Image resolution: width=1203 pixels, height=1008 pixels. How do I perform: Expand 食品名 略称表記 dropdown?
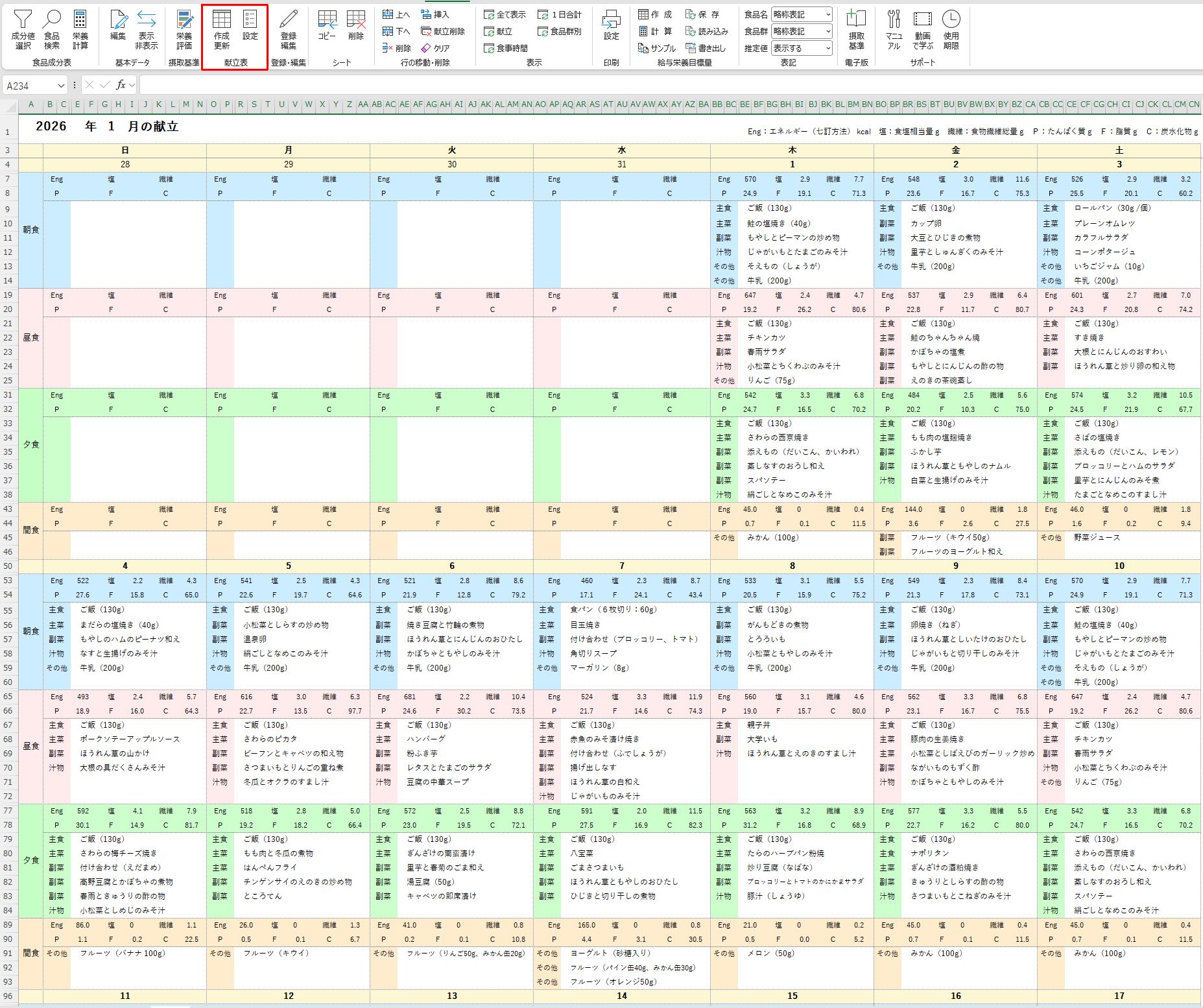coord(802,14)
